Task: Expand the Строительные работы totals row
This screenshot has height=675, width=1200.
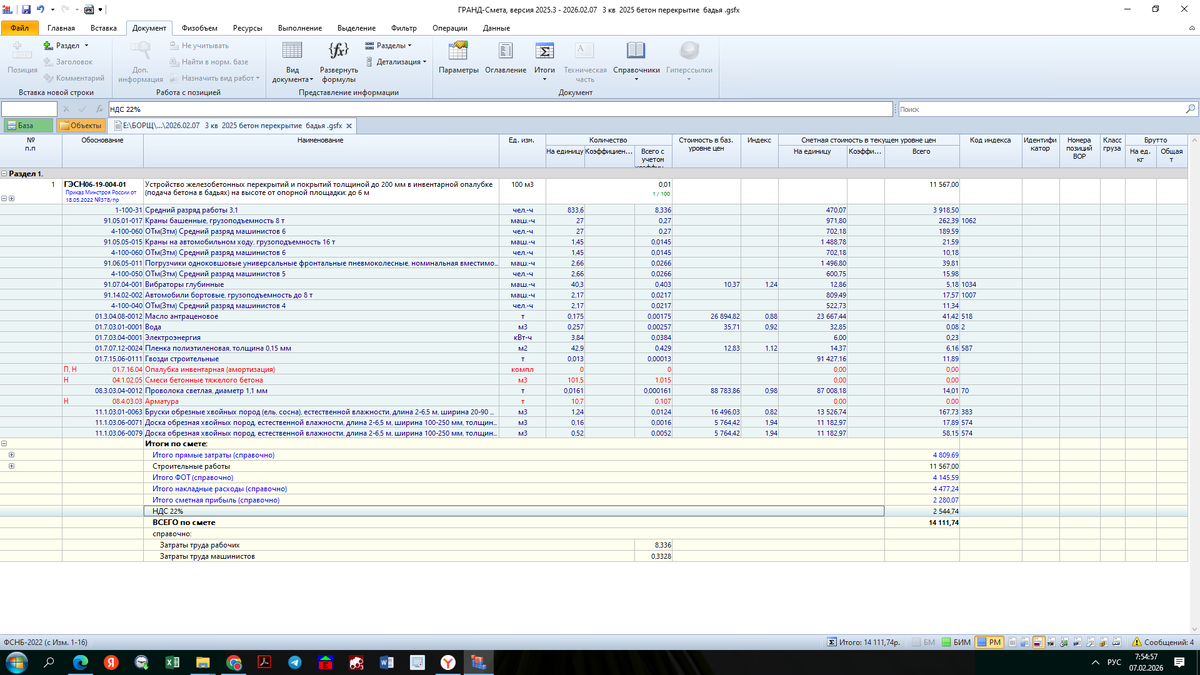Action: coord(12,466)
